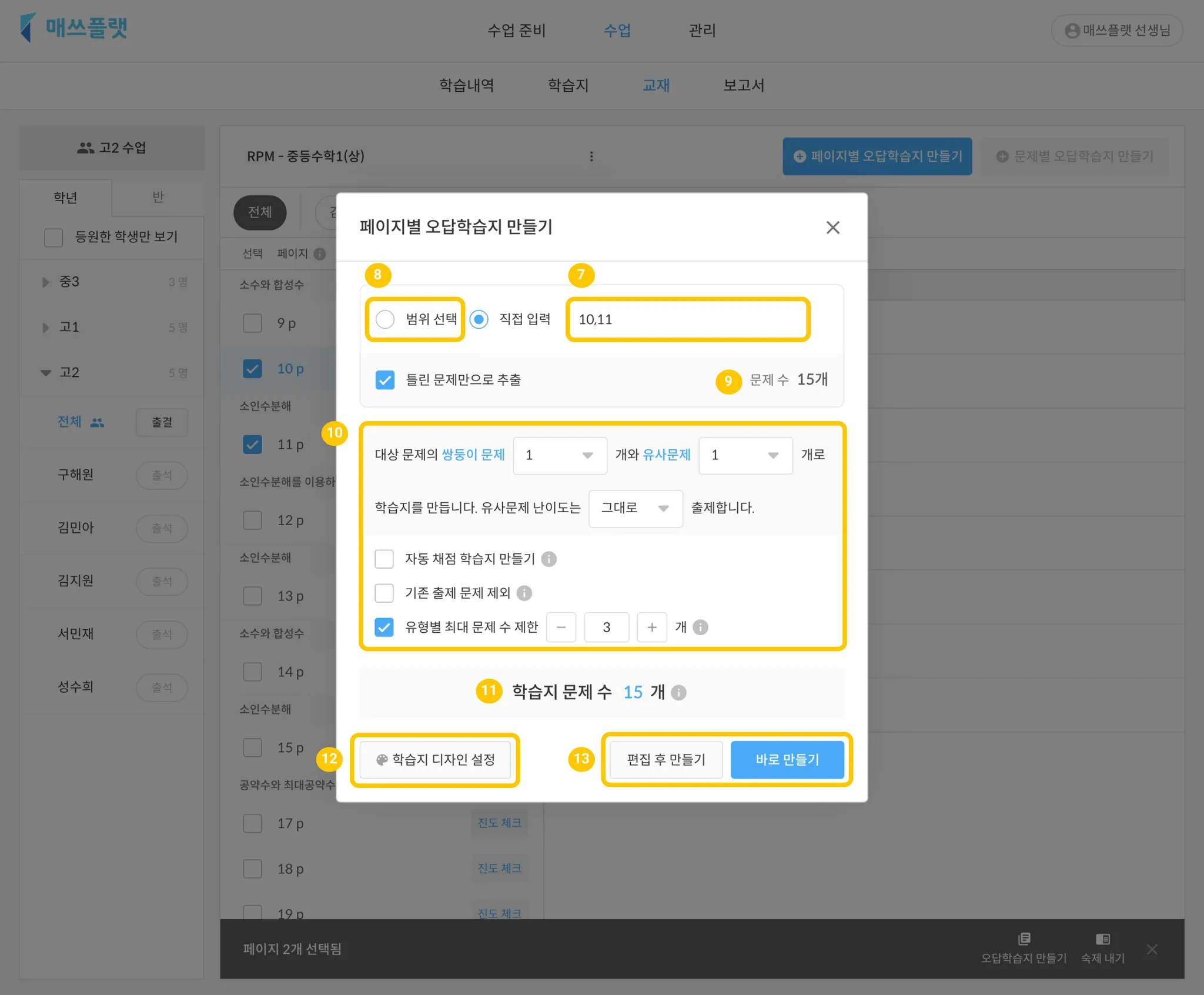Select the 범위 선택 radio button
Screen dimensions: 1204x995
385,319
